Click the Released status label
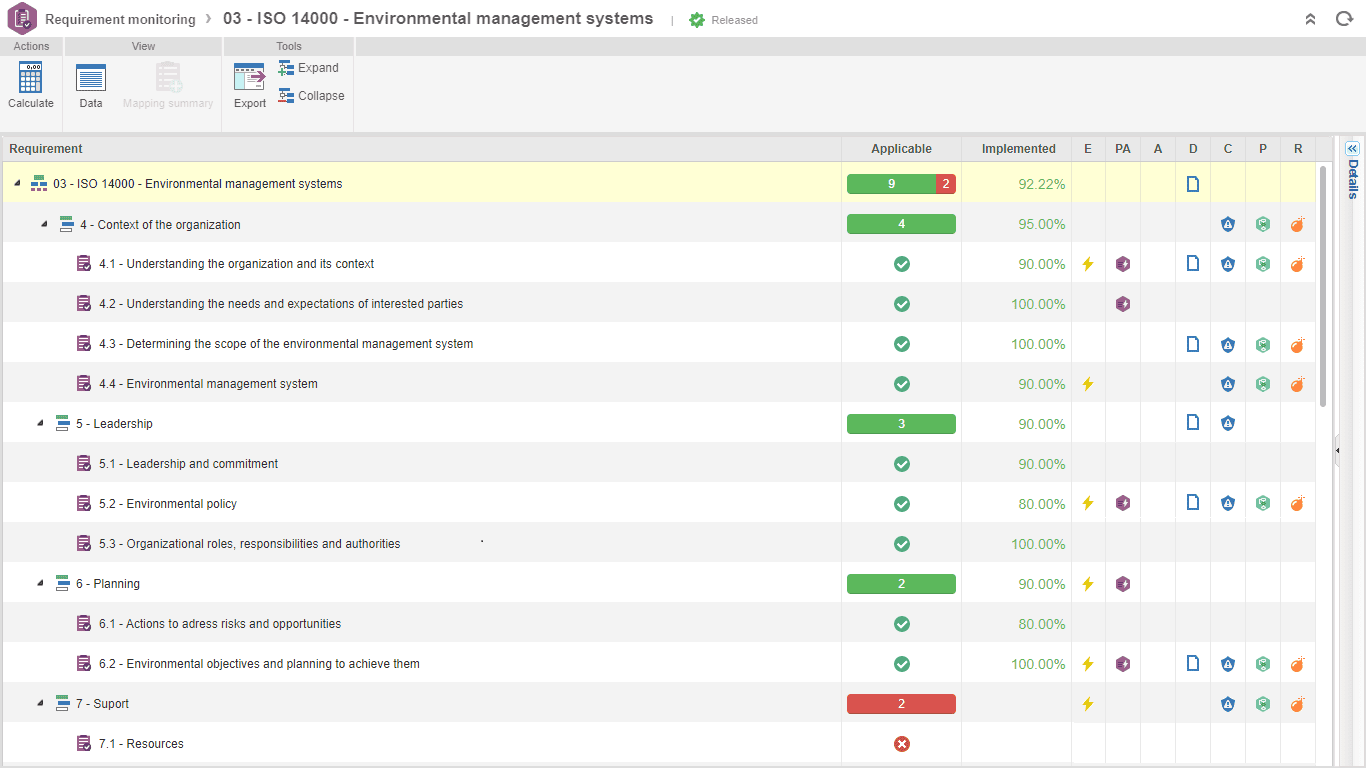 (734, 20)
